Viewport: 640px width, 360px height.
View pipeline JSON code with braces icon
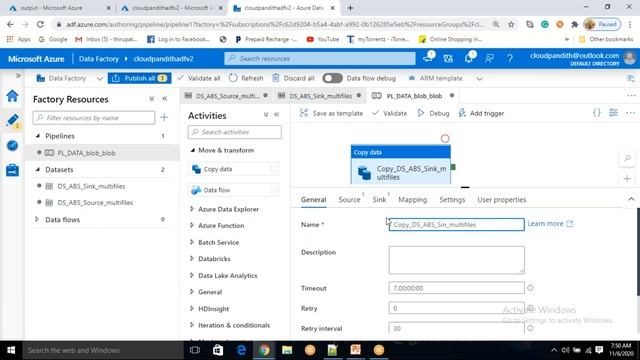click(597, 113)
